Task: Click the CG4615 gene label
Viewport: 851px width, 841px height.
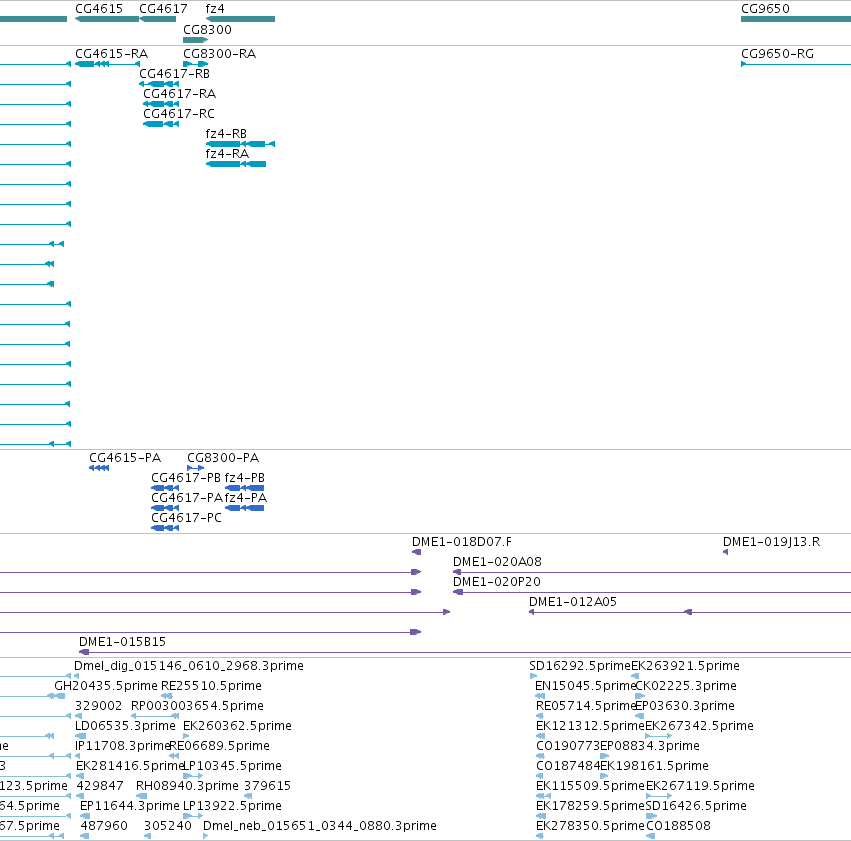Action: coord(99,9)
